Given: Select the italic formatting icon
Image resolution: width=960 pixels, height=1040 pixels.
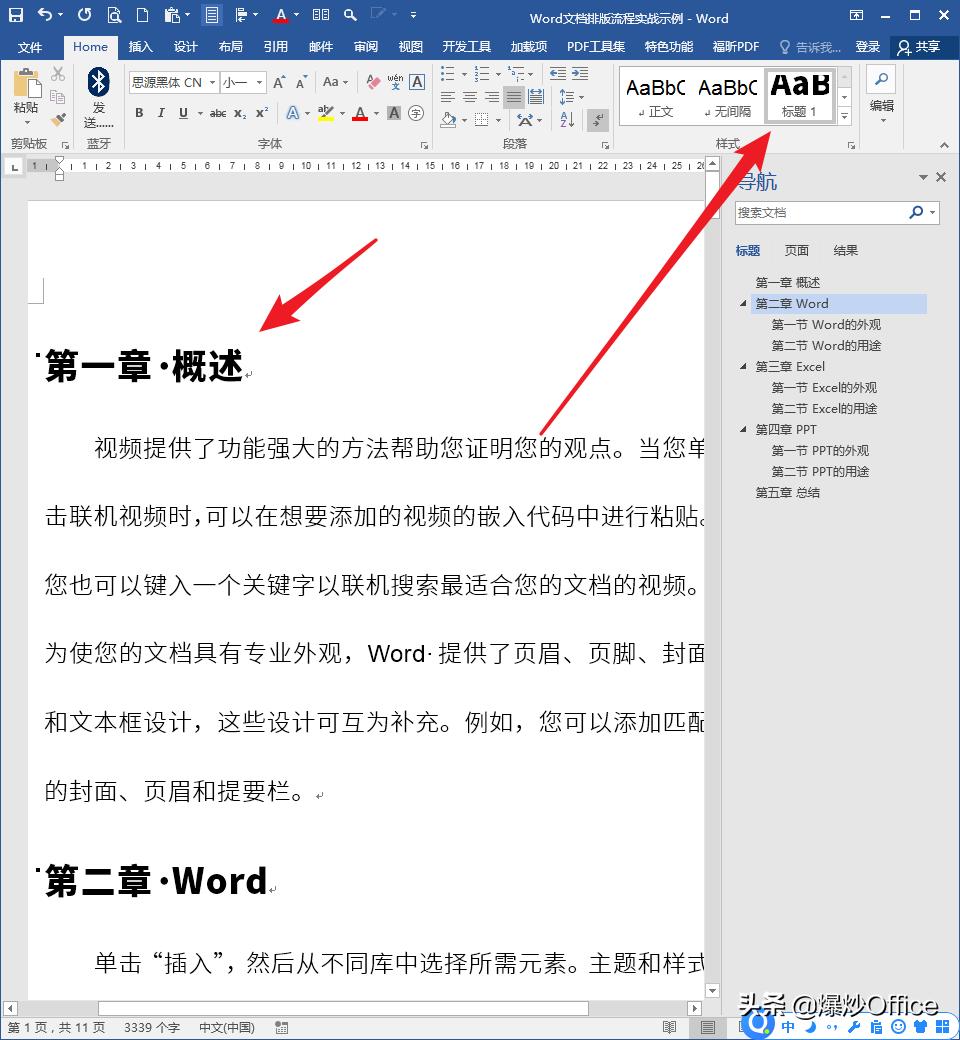Looking at the screenshot, I should [x=161, y=113].
